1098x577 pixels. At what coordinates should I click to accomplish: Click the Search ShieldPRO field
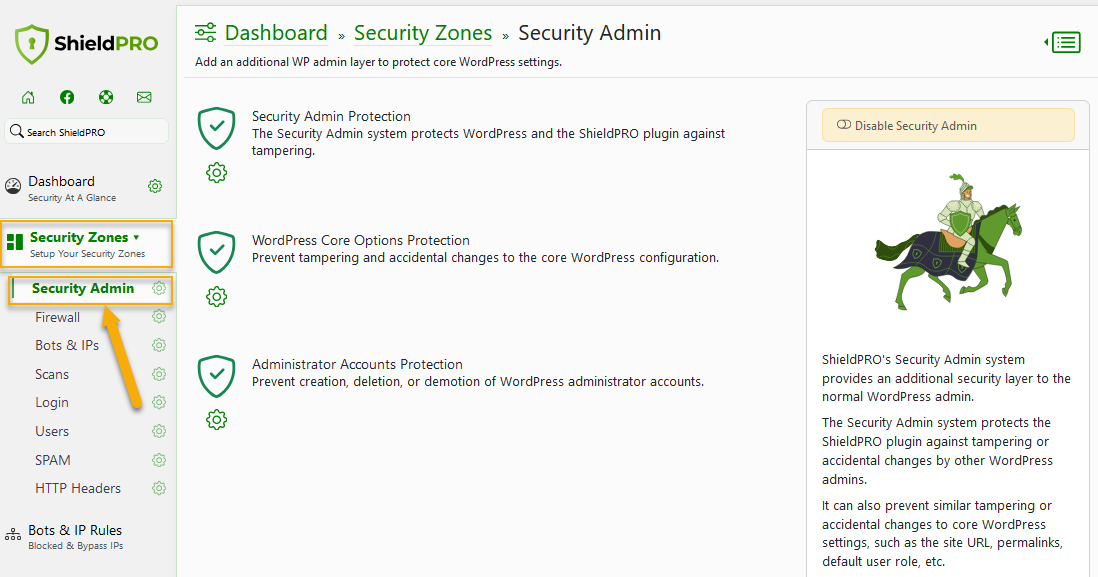click(x=88, y=132)
